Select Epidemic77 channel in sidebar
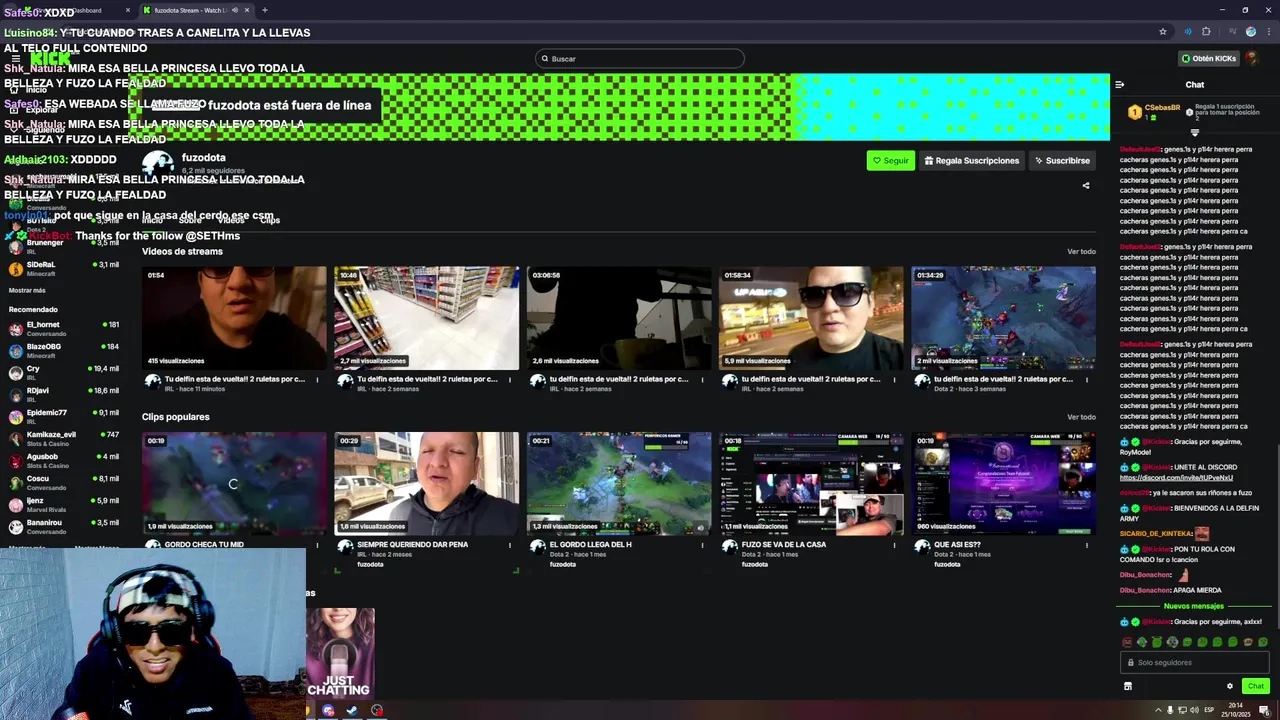 click(x=64, y=417)
